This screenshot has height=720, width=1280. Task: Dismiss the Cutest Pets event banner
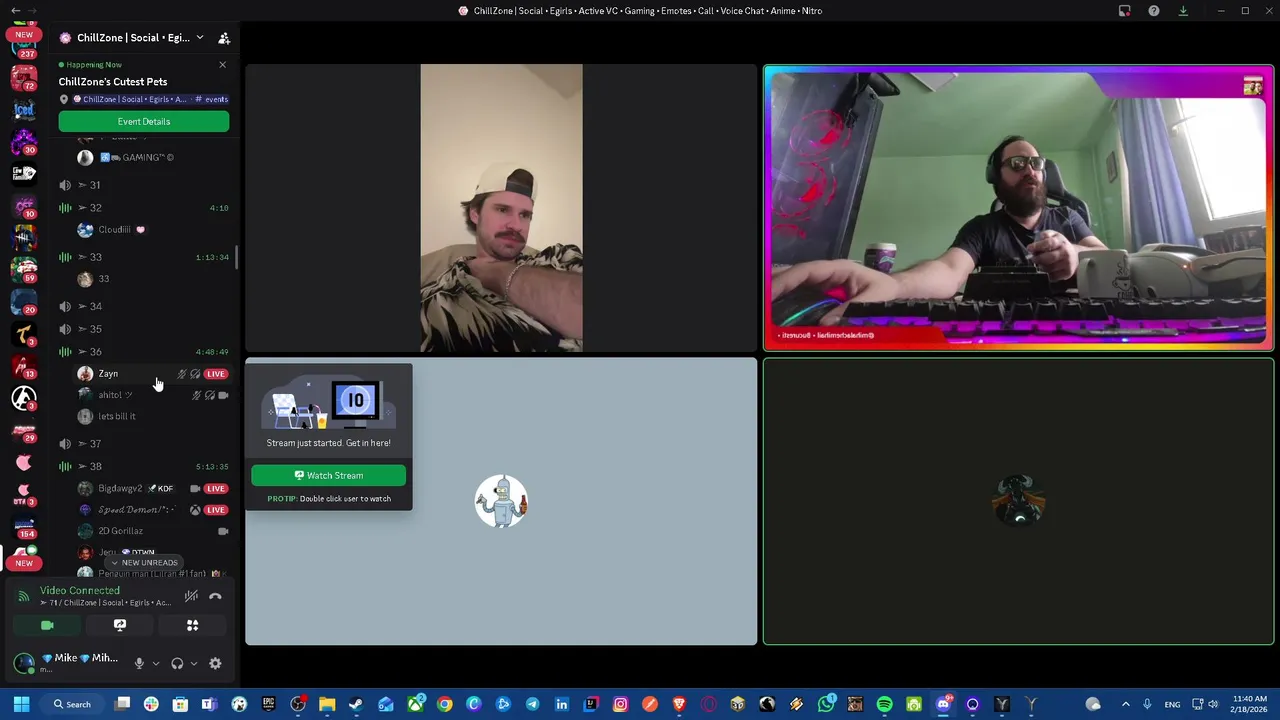tap(222, 65)
